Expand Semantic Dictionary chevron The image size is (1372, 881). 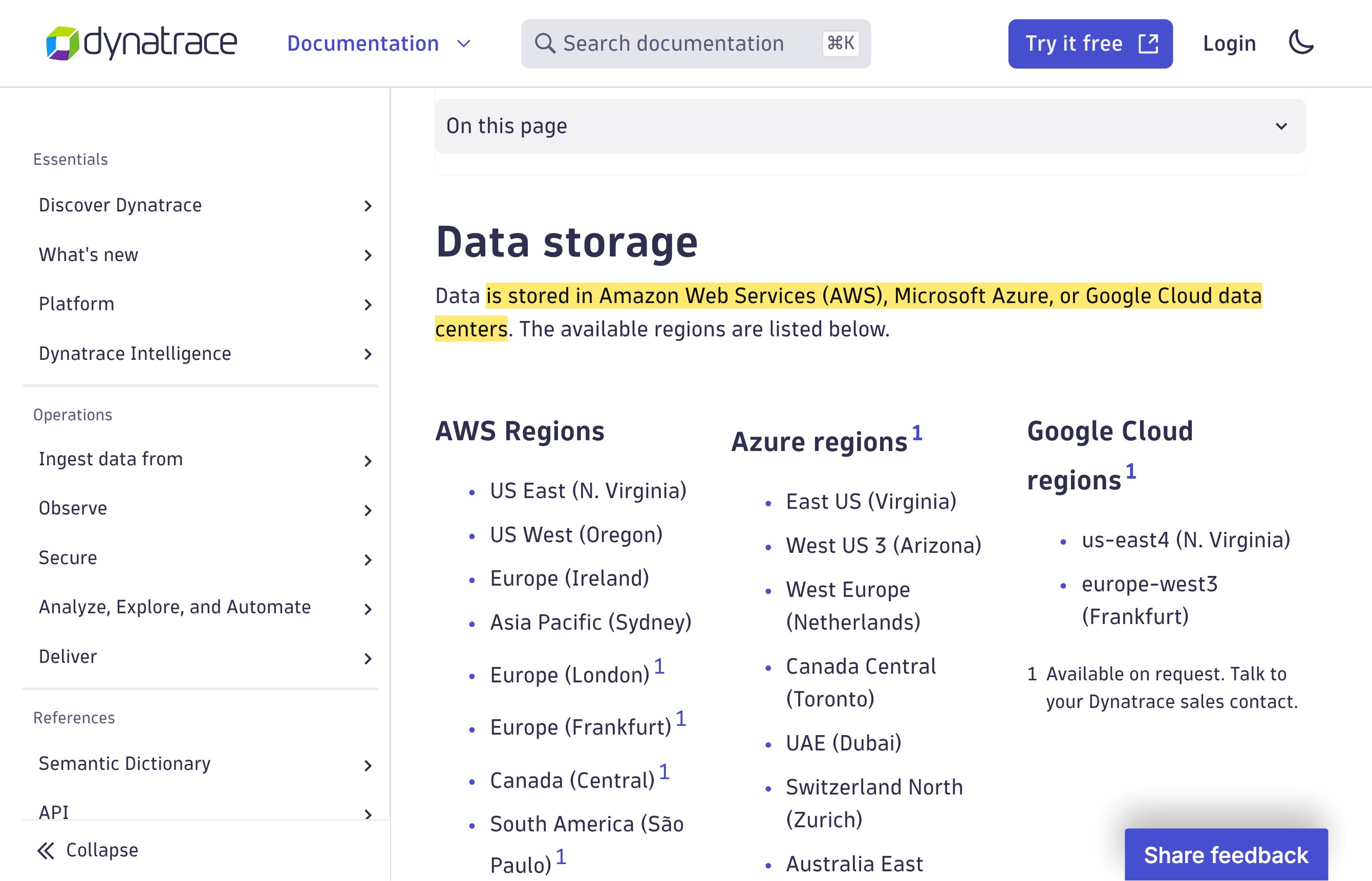click(368, 765)
